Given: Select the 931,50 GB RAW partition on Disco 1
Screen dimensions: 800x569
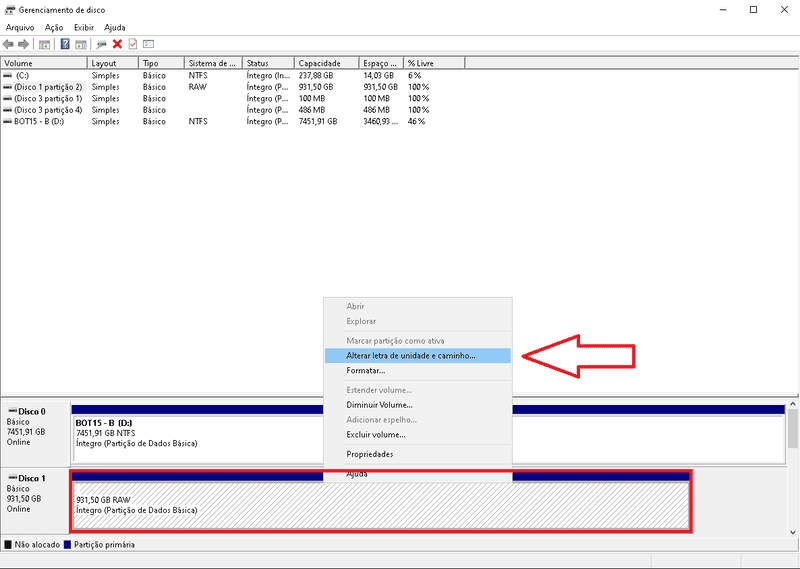Looking at the screenshot, I should tap(381, 501).
